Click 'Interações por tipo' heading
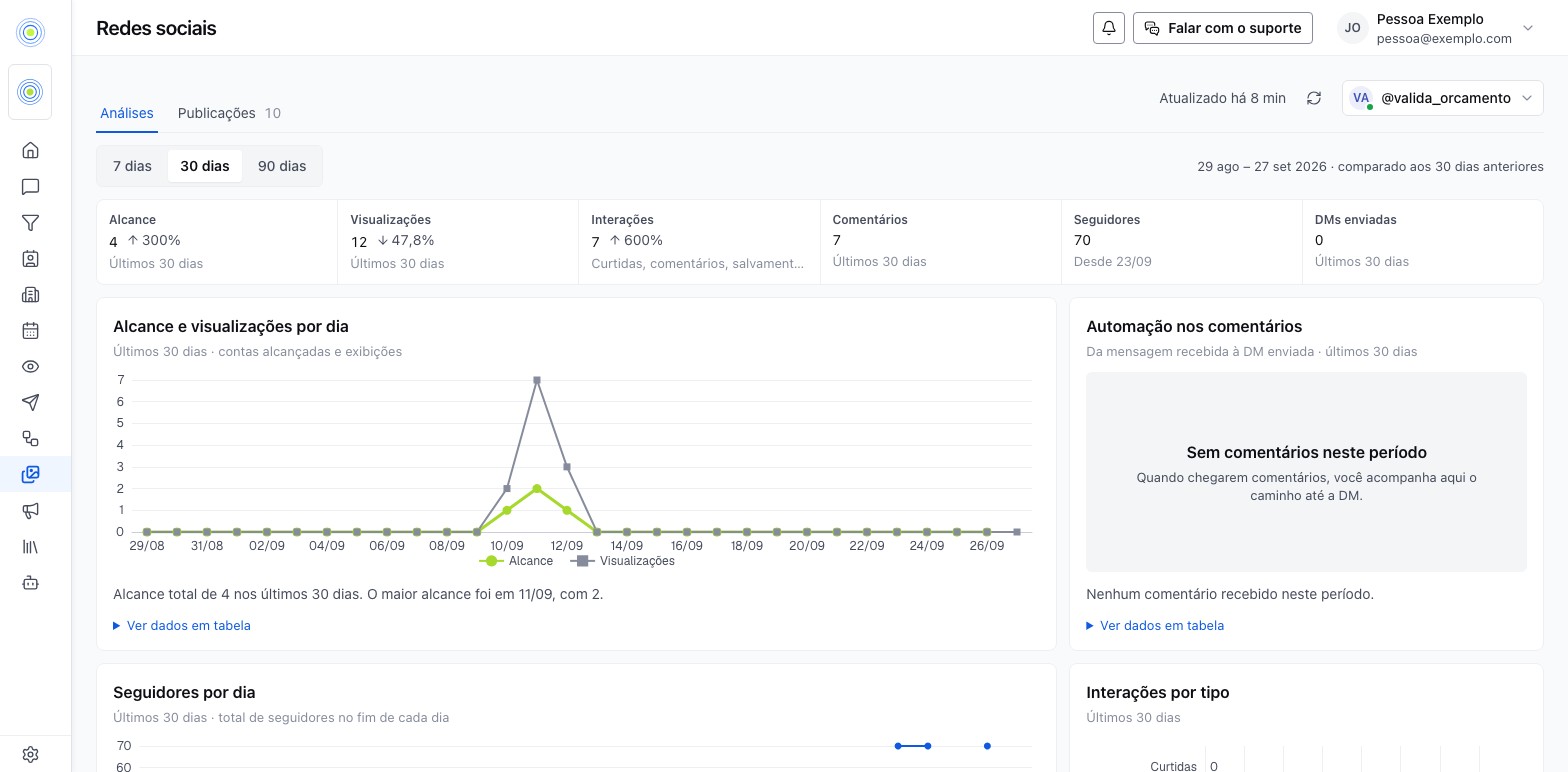The height and width of the screenshot is (772, 1568). (1158, 692)
